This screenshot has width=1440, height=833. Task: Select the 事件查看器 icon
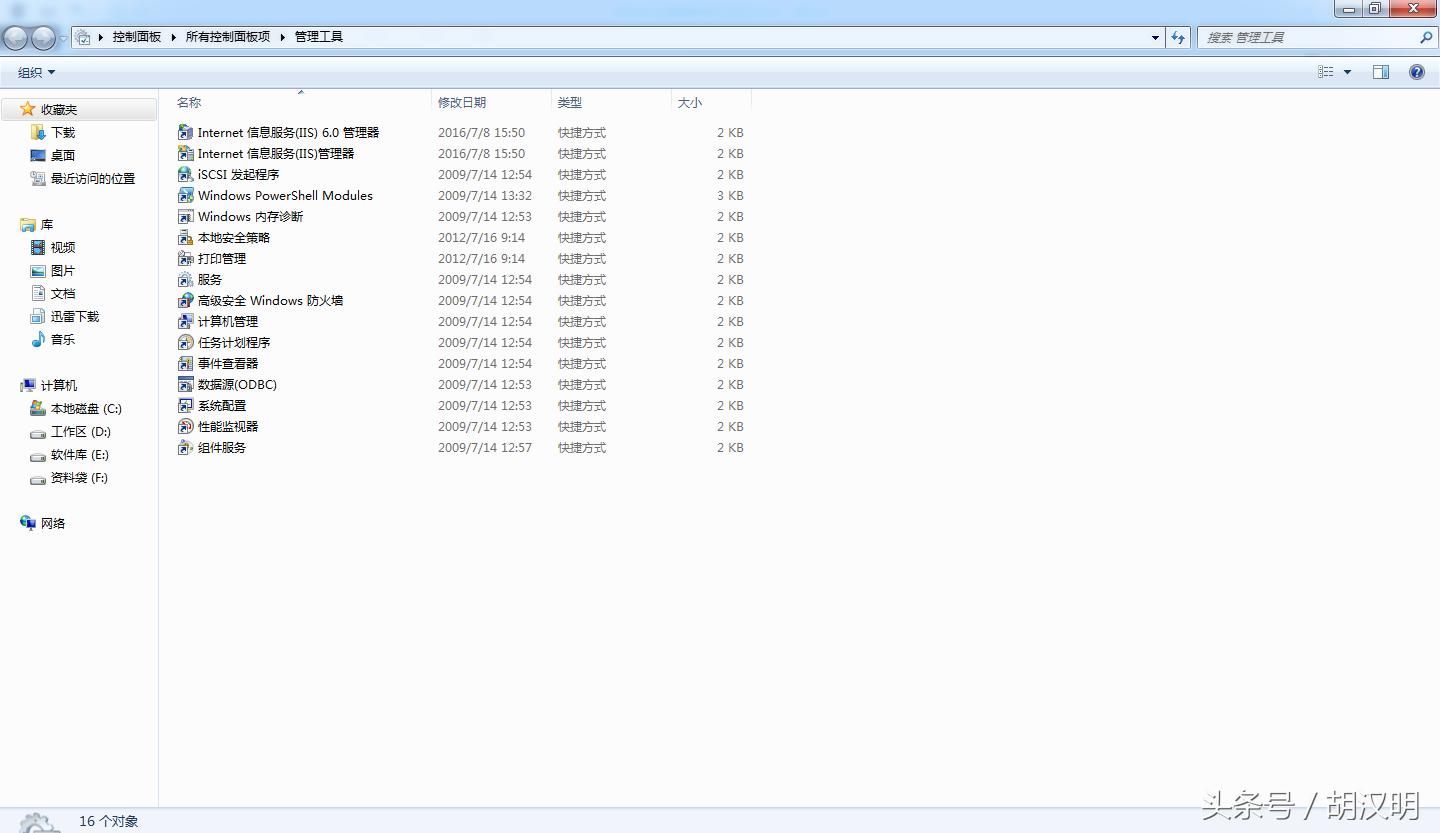(x=185, y=363)
